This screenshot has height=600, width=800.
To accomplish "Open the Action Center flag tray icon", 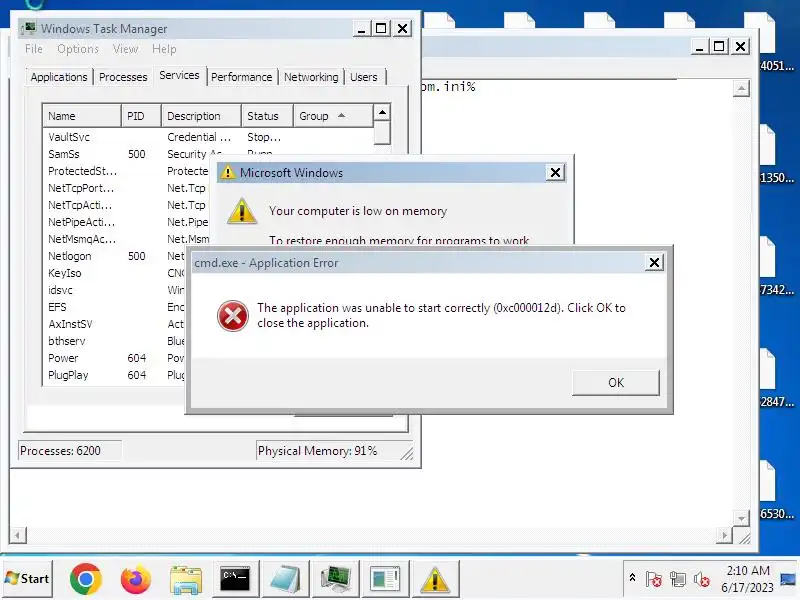I will [x=654, y=579].
